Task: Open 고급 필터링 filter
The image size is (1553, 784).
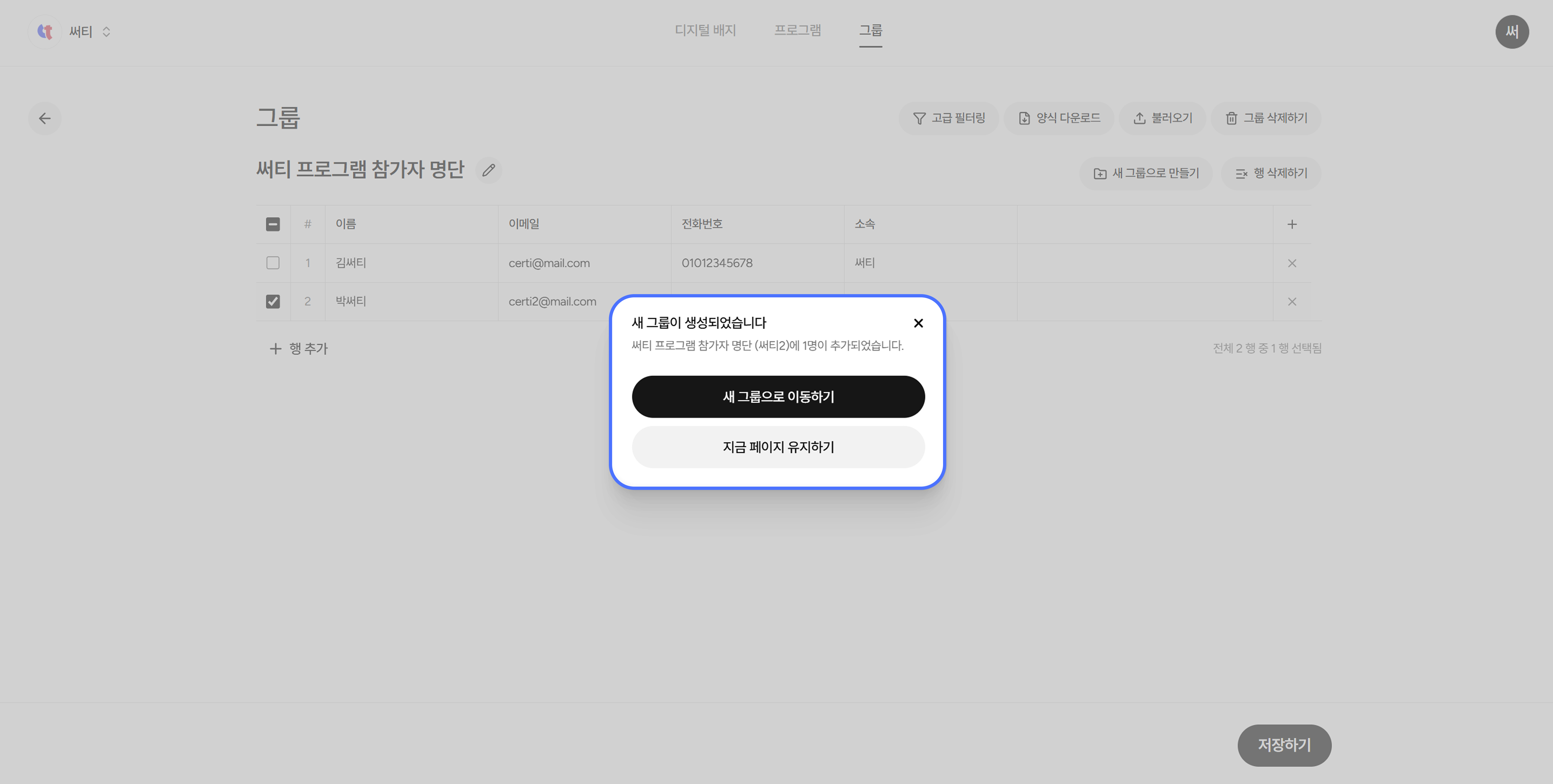Action: point(949,118)
